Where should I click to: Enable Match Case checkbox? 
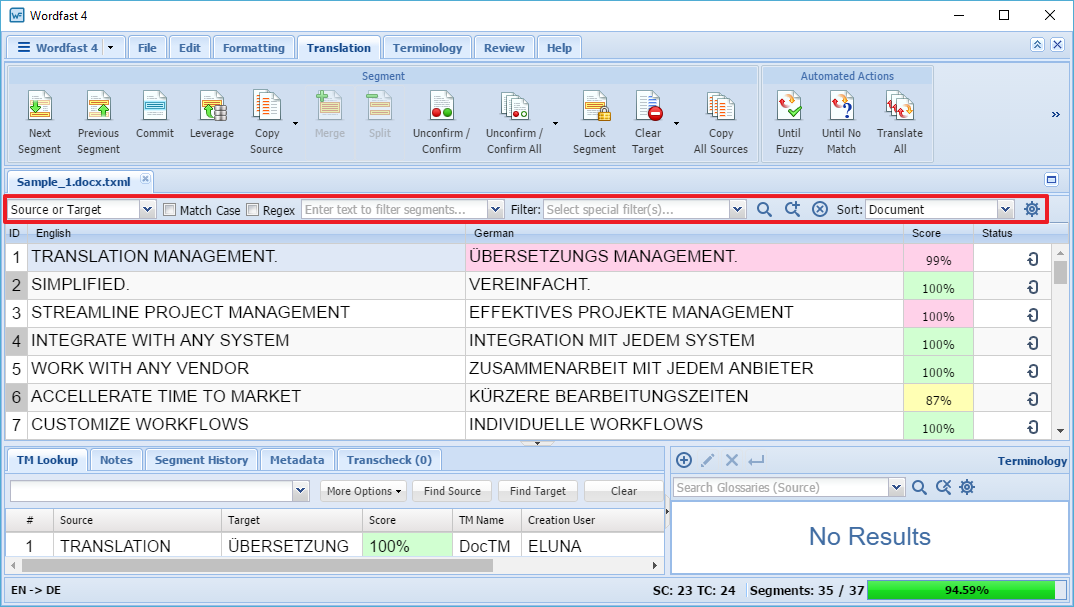click(169, 210)
